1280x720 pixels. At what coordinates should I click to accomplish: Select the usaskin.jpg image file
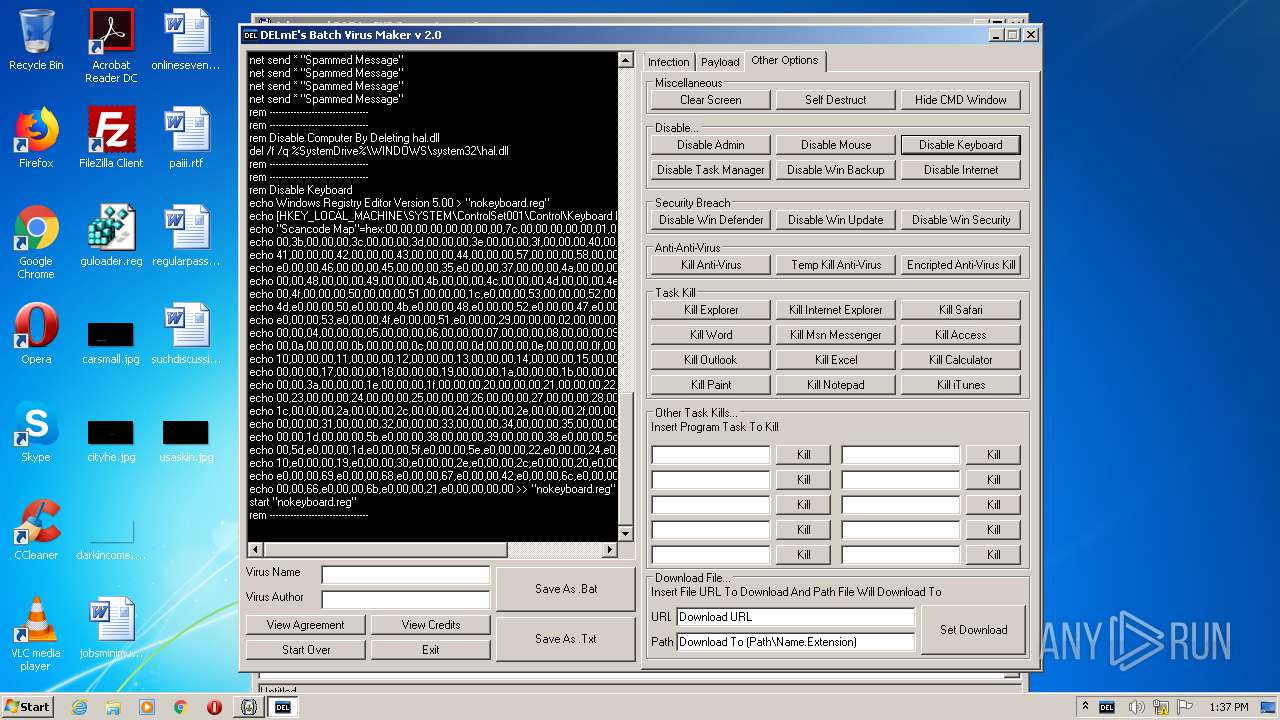[186, 440]
